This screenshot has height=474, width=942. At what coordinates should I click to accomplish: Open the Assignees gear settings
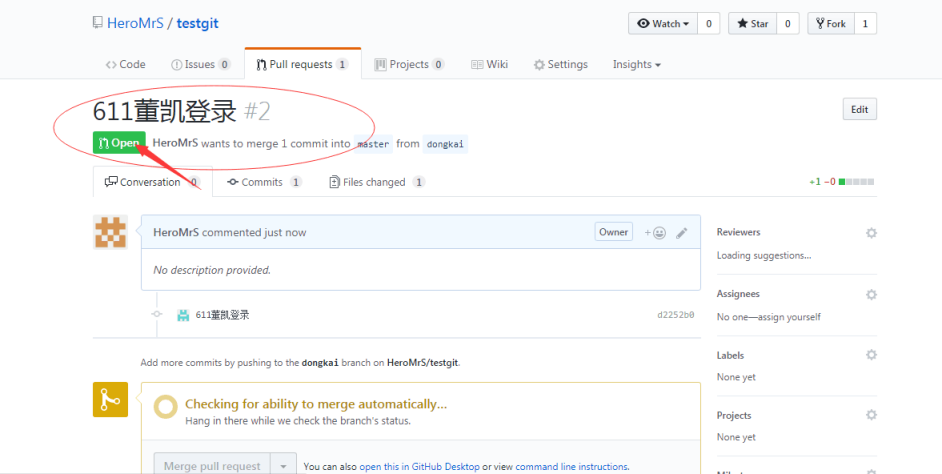pos(871,294)
